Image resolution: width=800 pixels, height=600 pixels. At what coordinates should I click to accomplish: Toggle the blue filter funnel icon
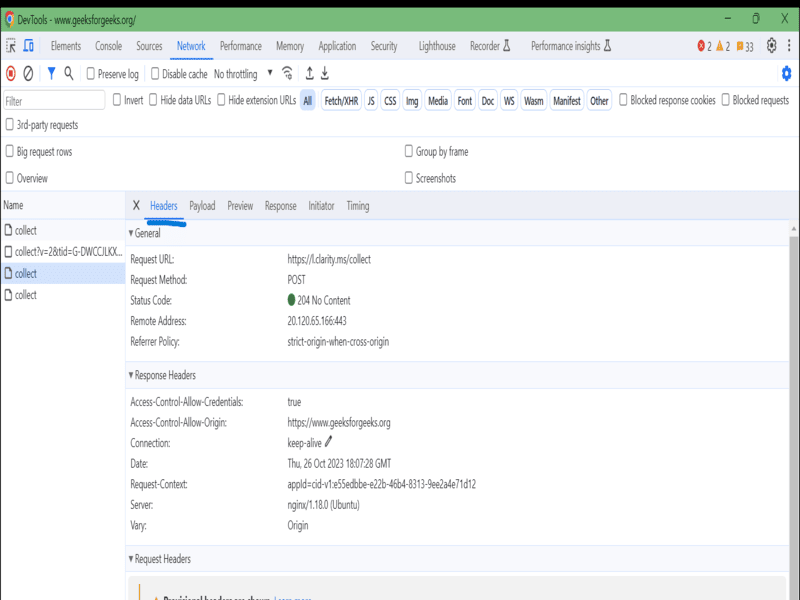51,73
